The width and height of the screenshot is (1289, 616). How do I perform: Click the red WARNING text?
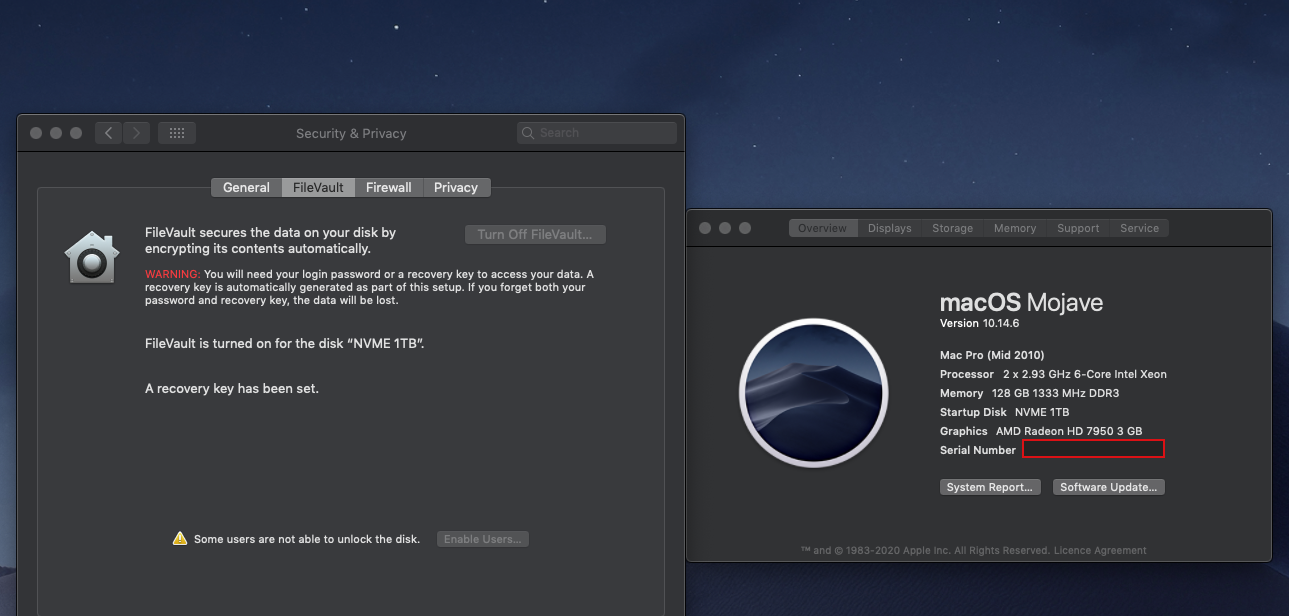173,274
